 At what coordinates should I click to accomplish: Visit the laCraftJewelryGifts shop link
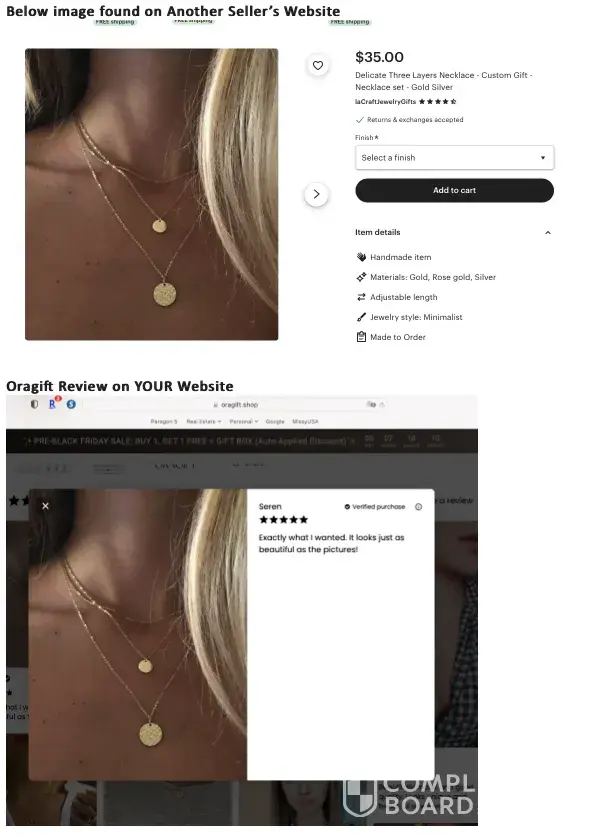[385, 101]
